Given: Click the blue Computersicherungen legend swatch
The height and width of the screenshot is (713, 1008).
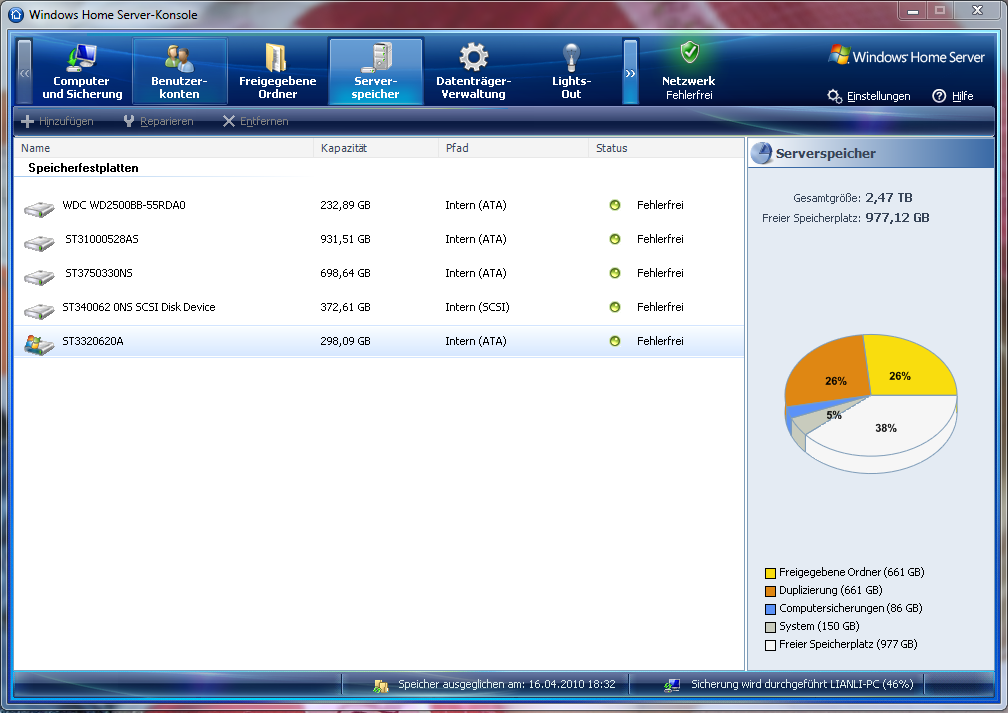Looking at the screenshot, I should [x=770, y=609].
